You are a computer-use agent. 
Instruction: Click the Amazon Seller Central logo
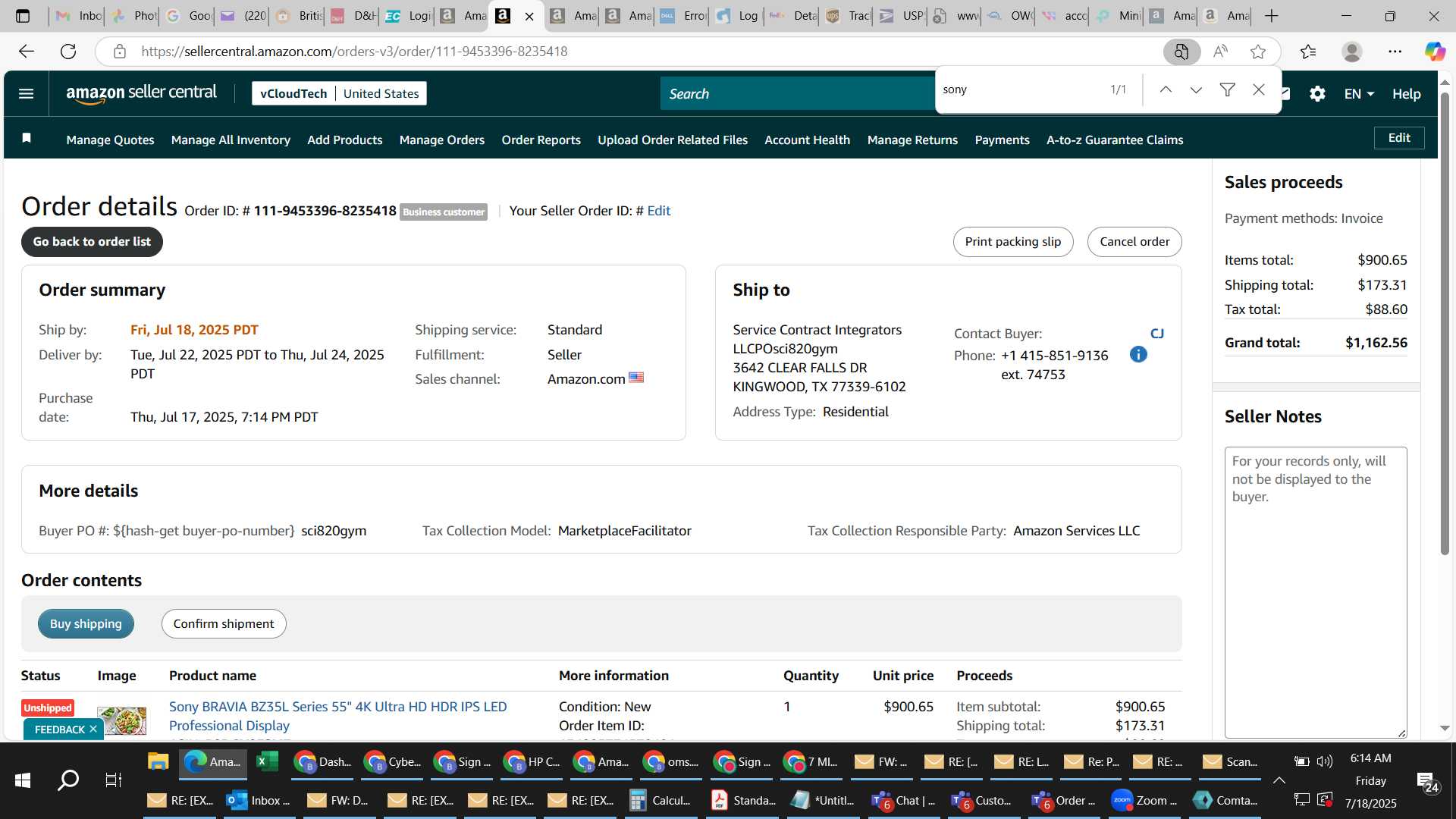[141, 93]
